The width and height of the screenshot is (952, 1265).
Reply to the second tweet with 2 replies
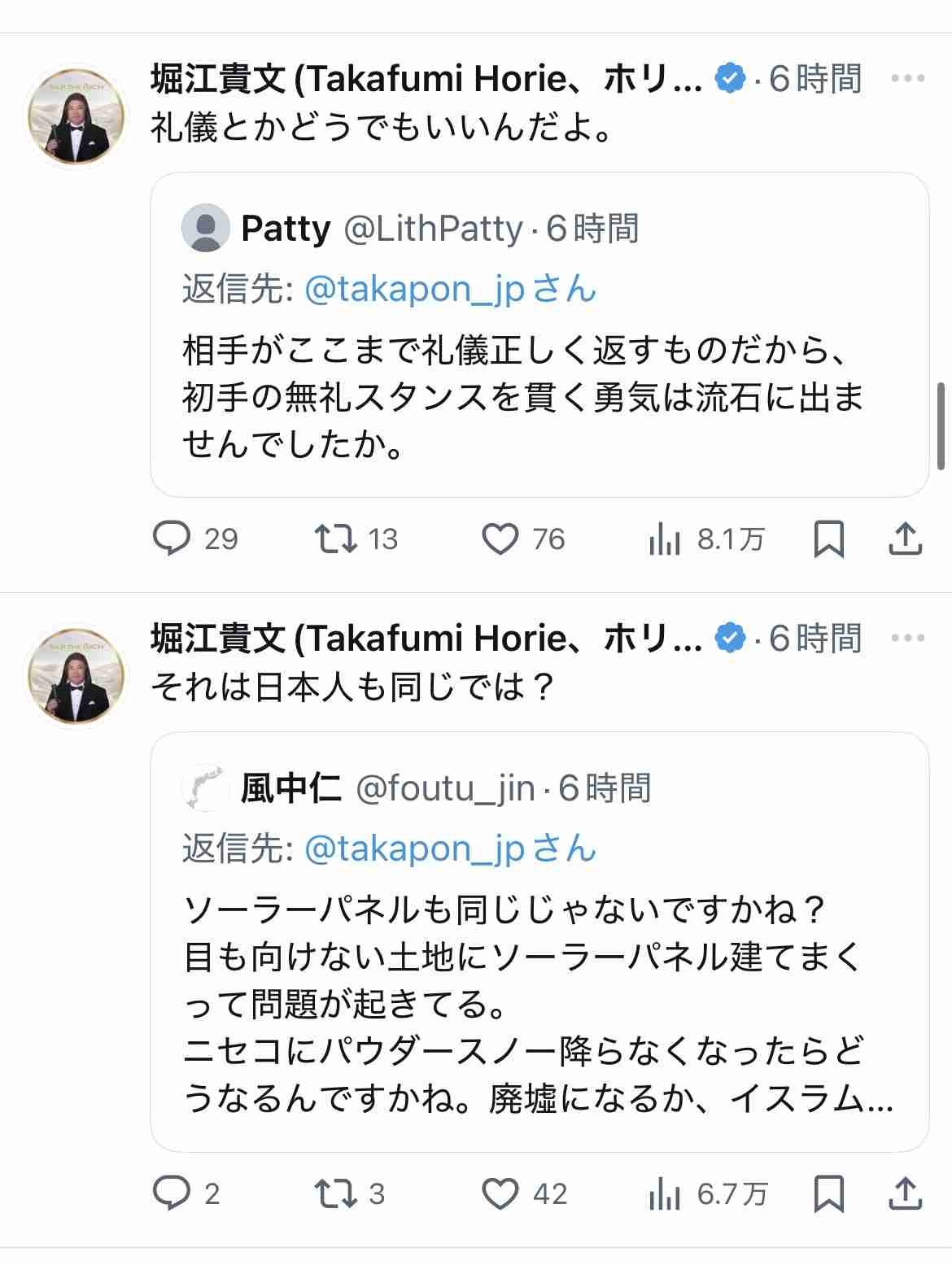(172, 1193)
